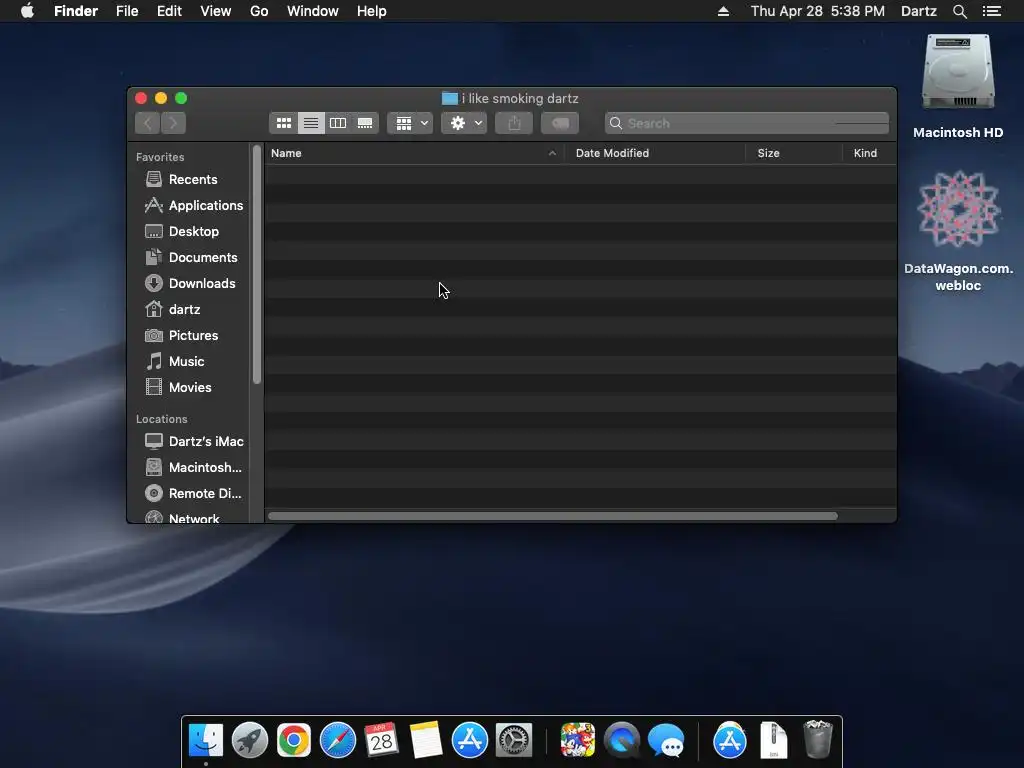The image size is (1024, 768).
Task: Open Calendar from the Dock
Action: pos(381,740)
